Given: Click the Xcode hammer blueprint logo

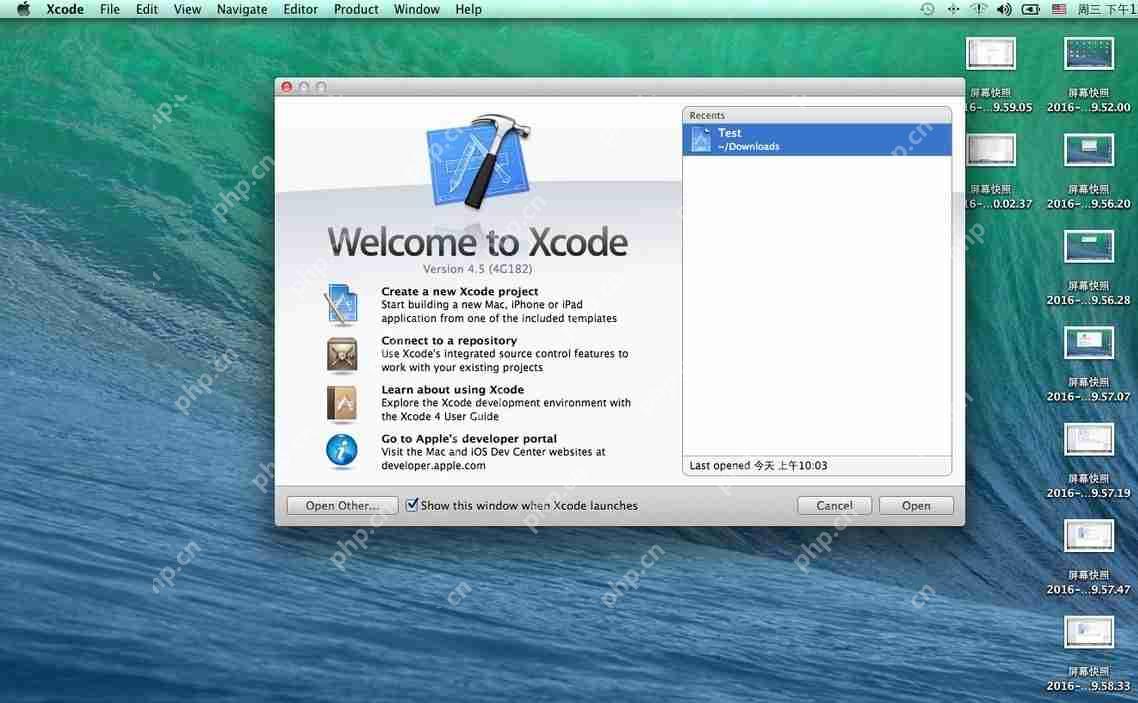Looking at the screenshot, I should coord(478,160).
